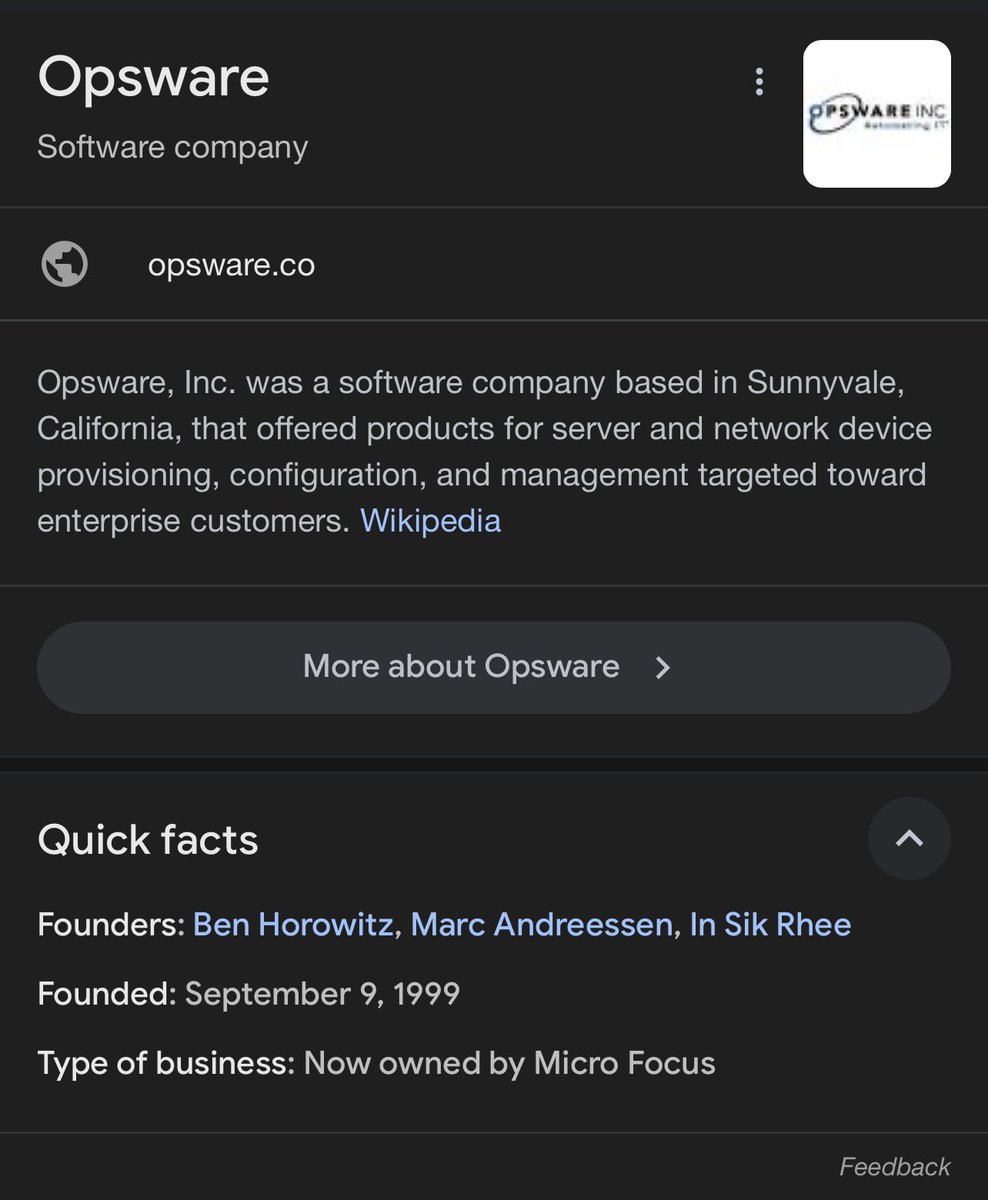Screen dimensions: 988x1200
Task: Send Feedback on this panel
Action: 894,1167
